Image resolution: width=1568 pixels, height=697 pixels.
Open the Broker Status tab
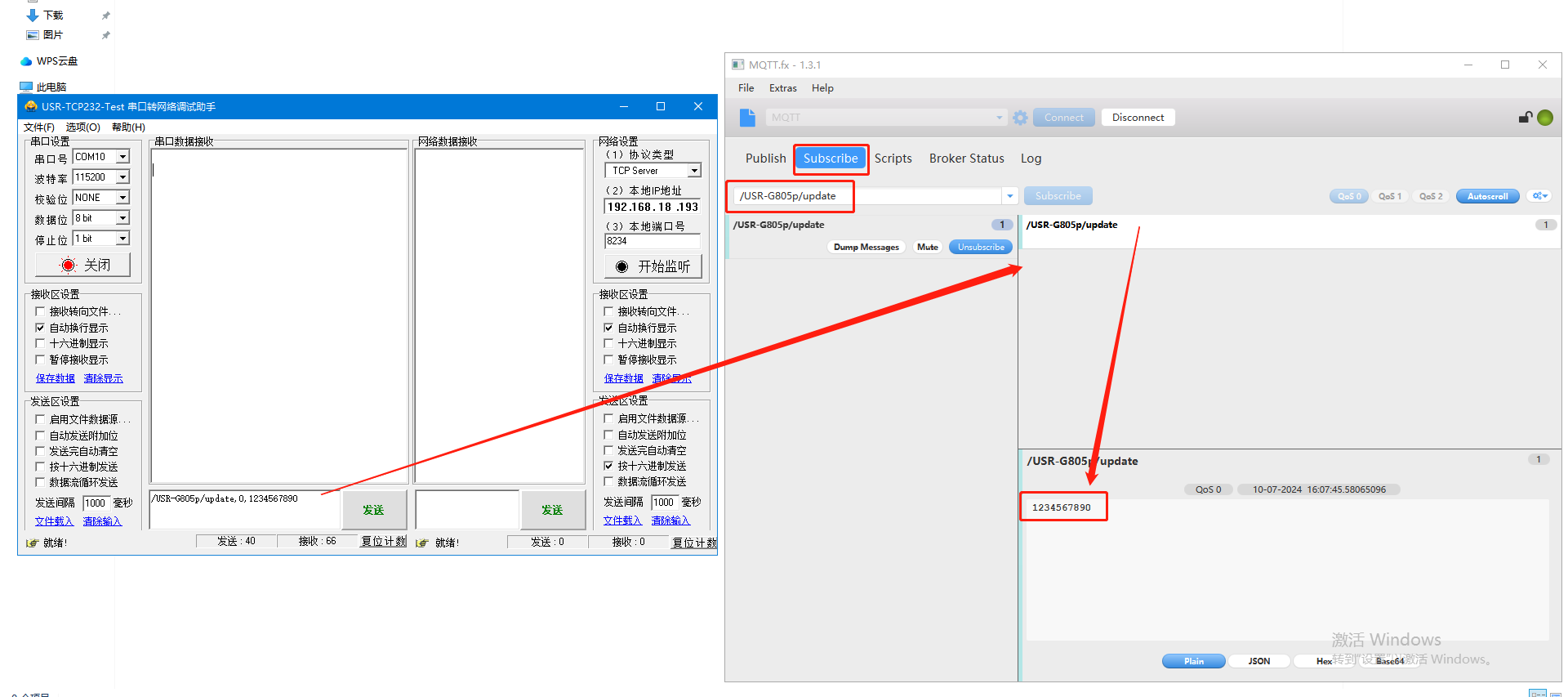pos(966,159)
